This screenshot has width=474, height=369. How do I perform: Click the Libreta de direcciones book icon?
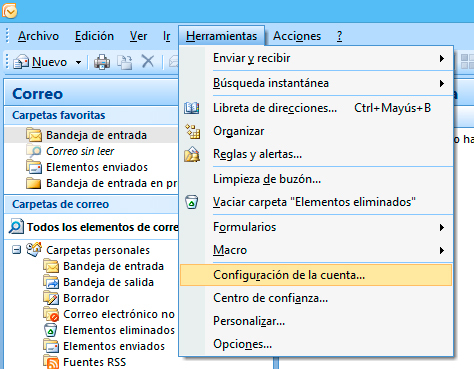coord(192,108)
